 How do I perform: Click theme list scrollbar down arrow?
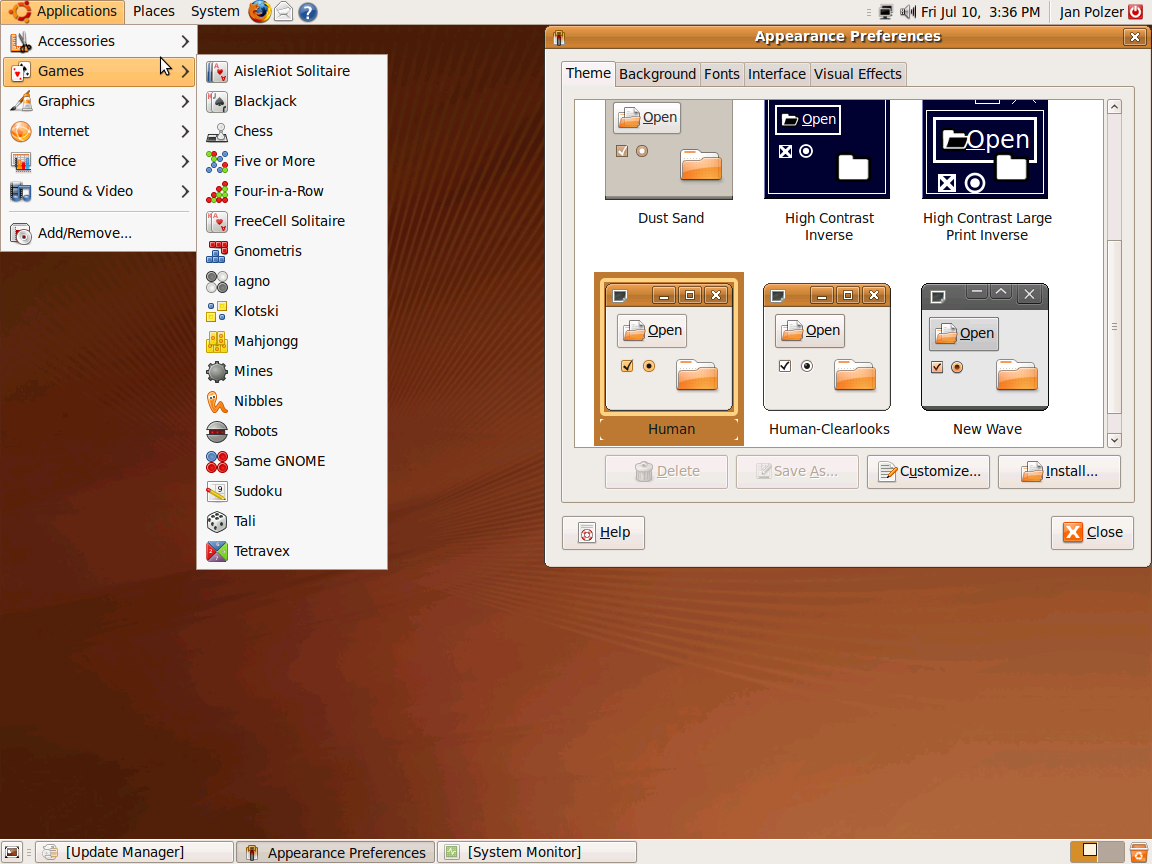tap(1114, 440)
